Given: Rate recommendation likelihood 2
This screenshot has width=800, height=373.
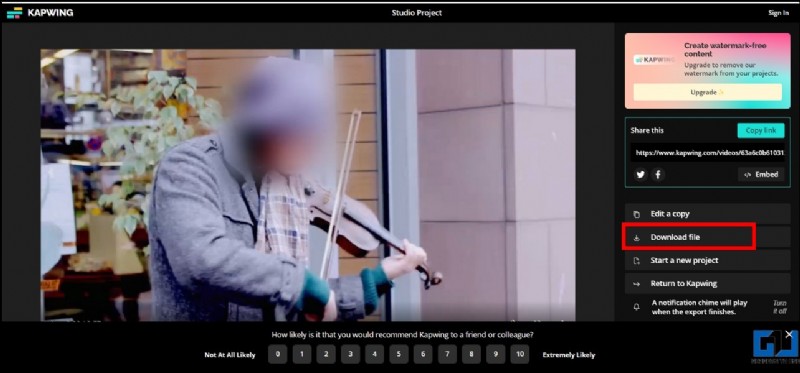Looking at the screenshot, I should [326, 354].
